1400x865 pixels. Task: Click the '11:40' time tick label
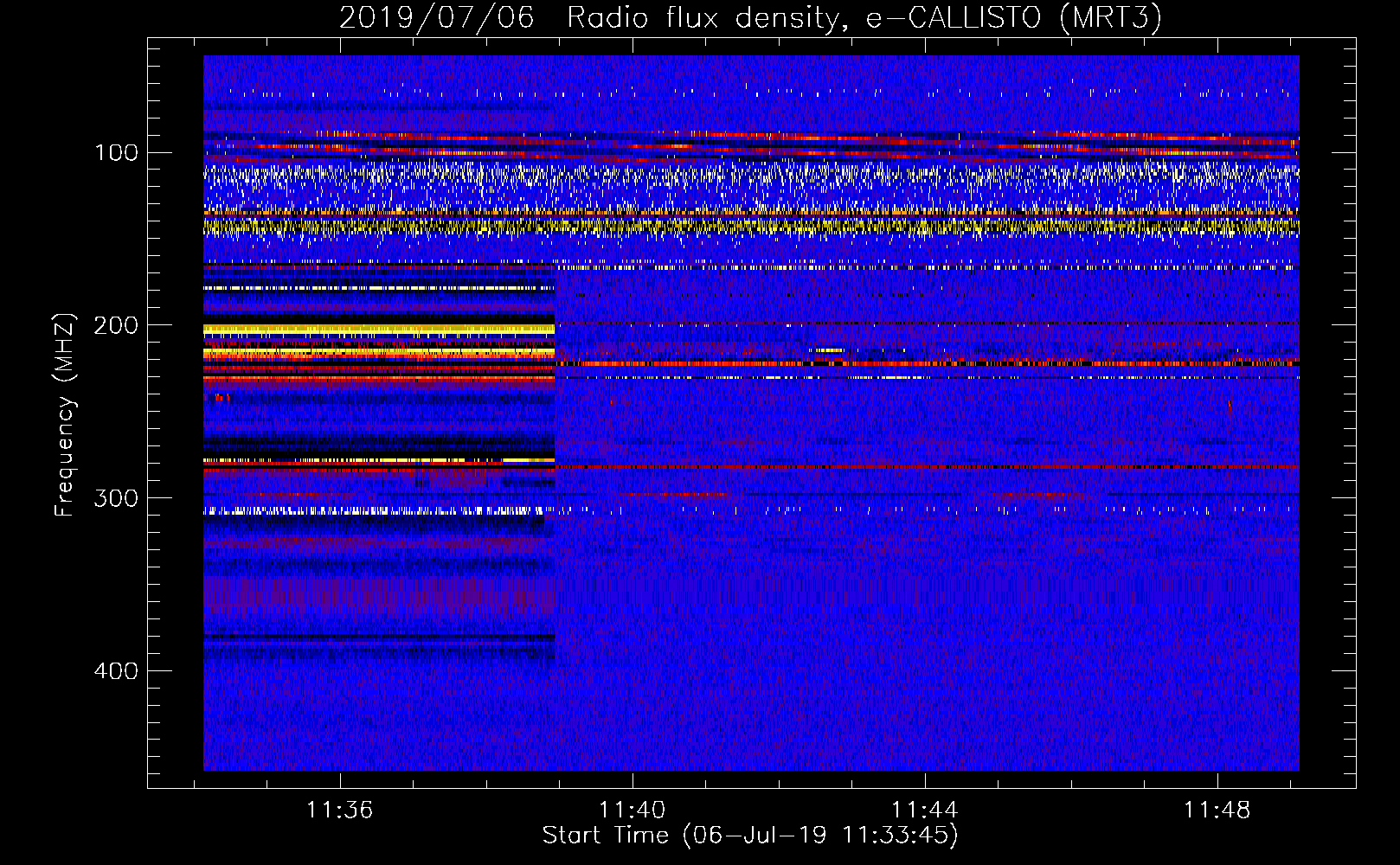[x=633, y=811]
